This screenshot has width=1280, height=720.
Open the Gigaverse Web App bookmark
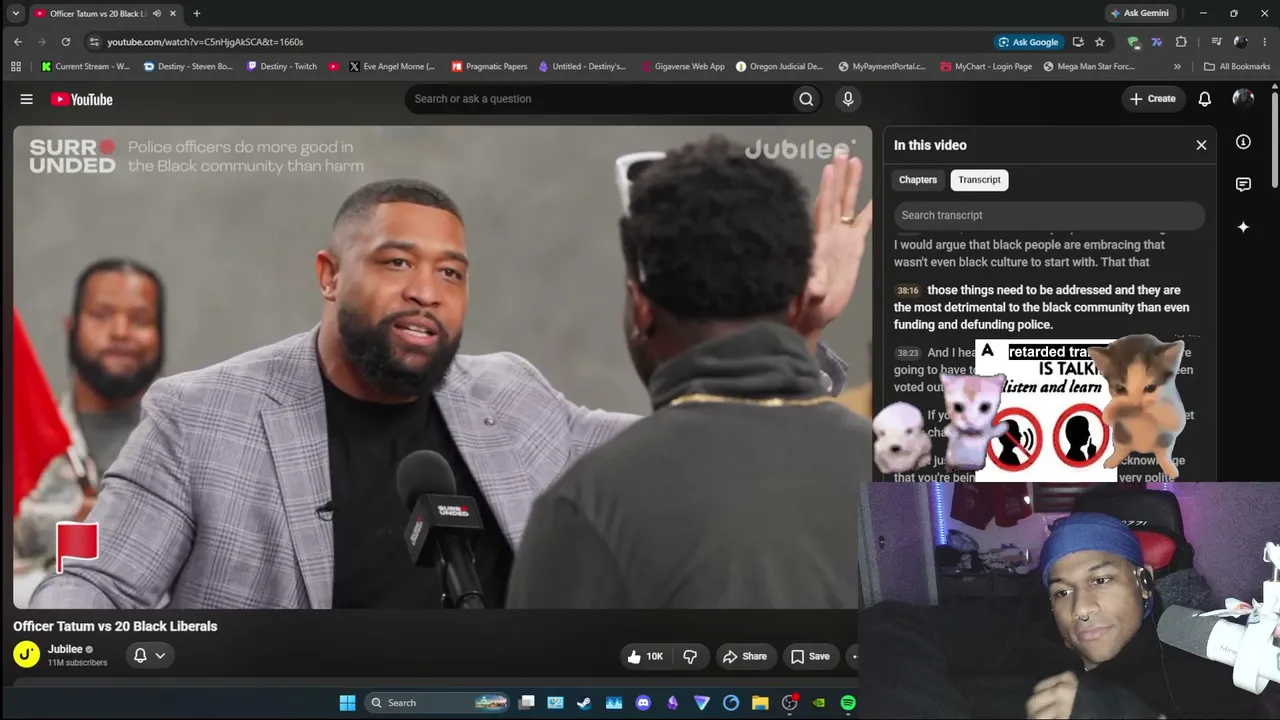coord(683,67)
